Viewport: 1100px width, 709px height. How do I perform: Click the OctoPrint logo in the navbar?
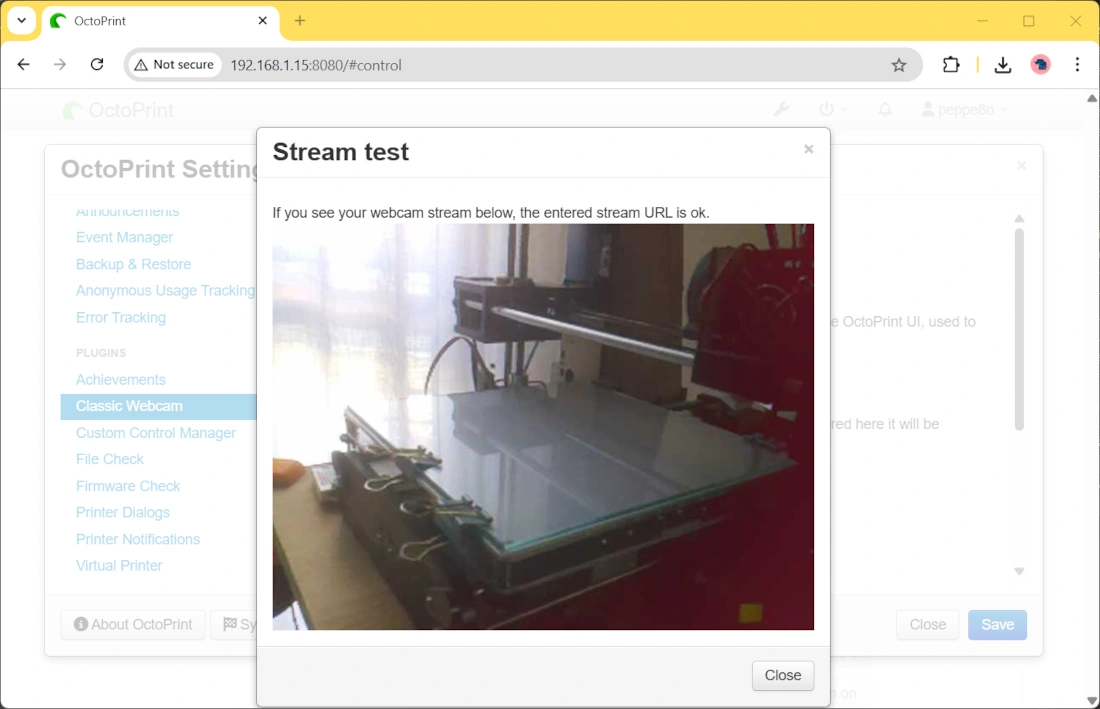[119, 110]
